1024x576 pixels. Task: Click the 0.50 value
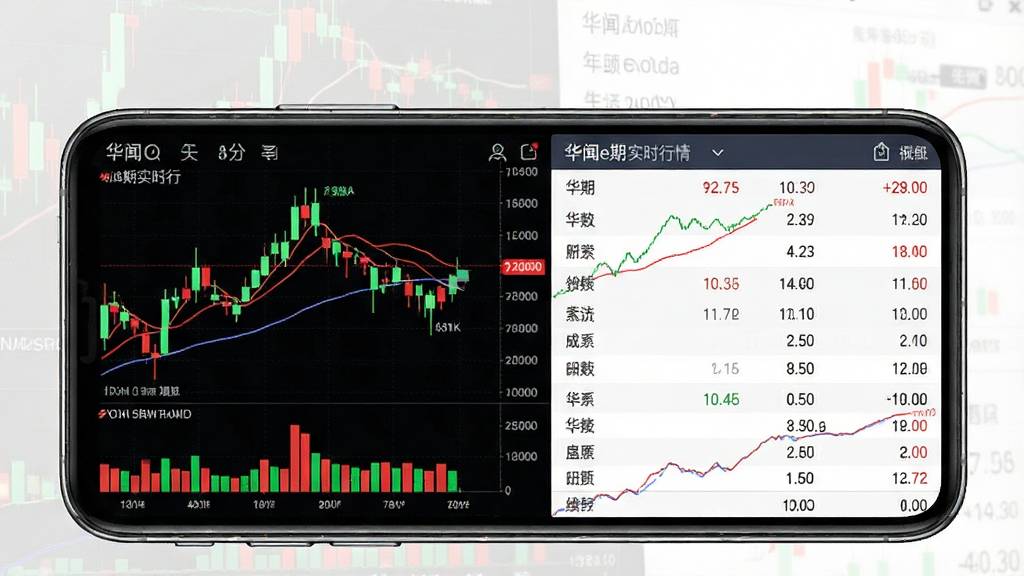click(x=800, y=399)
